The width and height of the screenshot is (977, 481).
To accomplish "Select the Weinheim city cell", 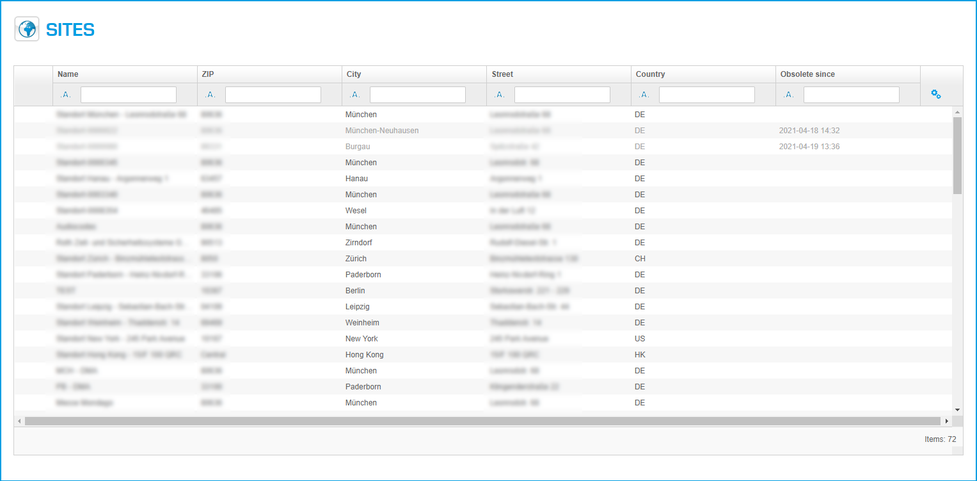I will tap(414, 323).
